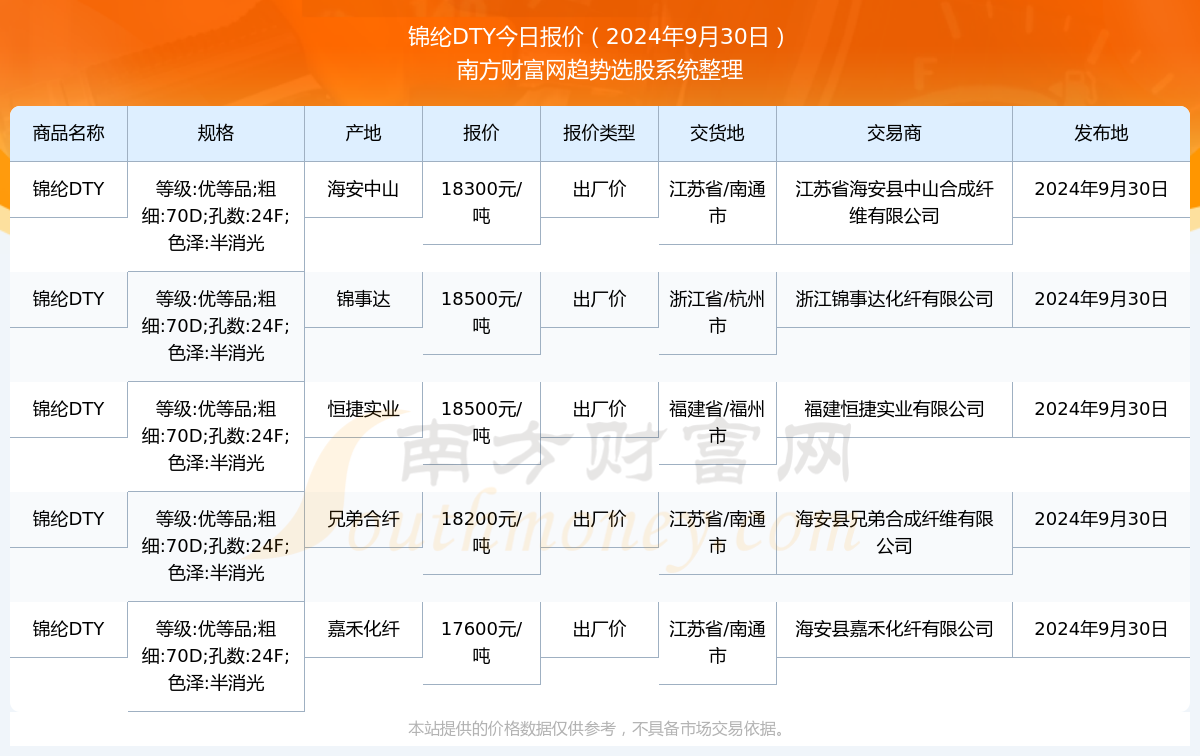Select trader 福建恒捷实业有限公司
Image resolution: width=1200 pixels, height=756 pixels.
pos(894,409)
